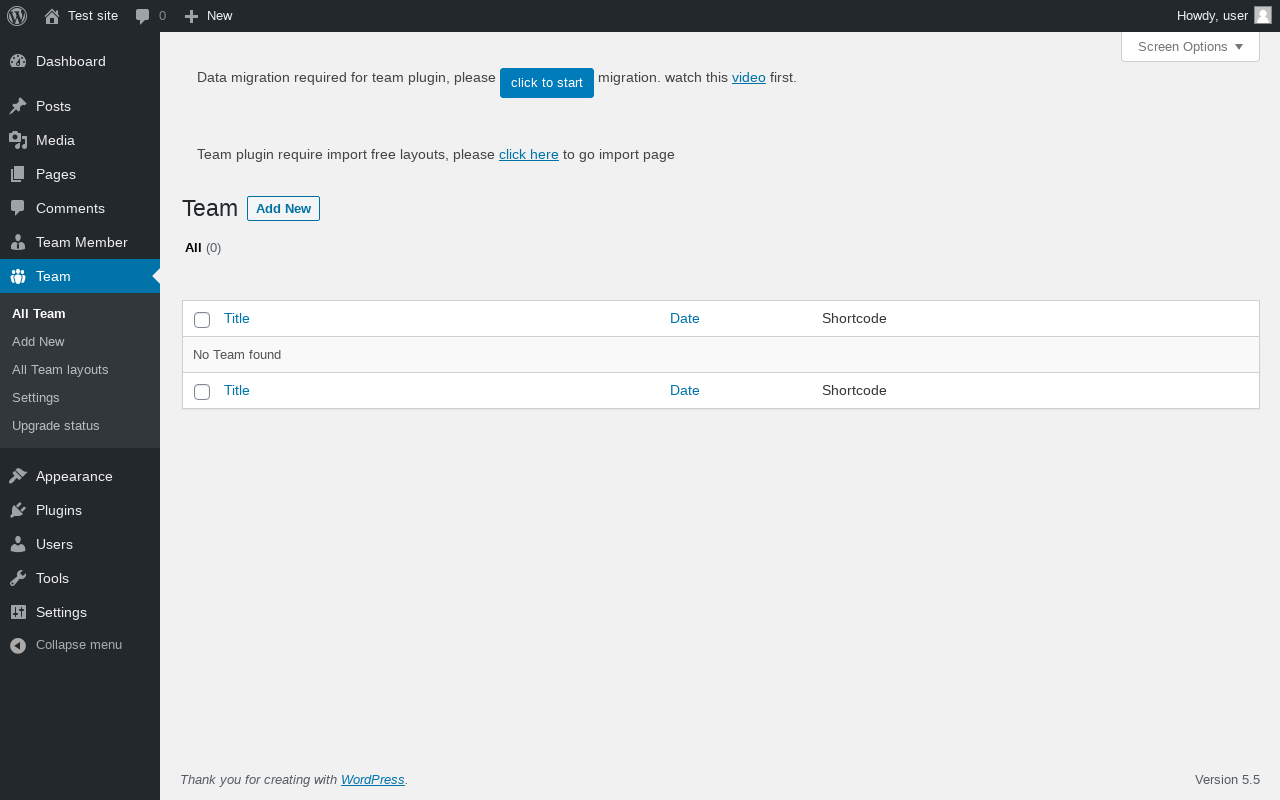Open Upgrade status submenu item

pos(56,426)
